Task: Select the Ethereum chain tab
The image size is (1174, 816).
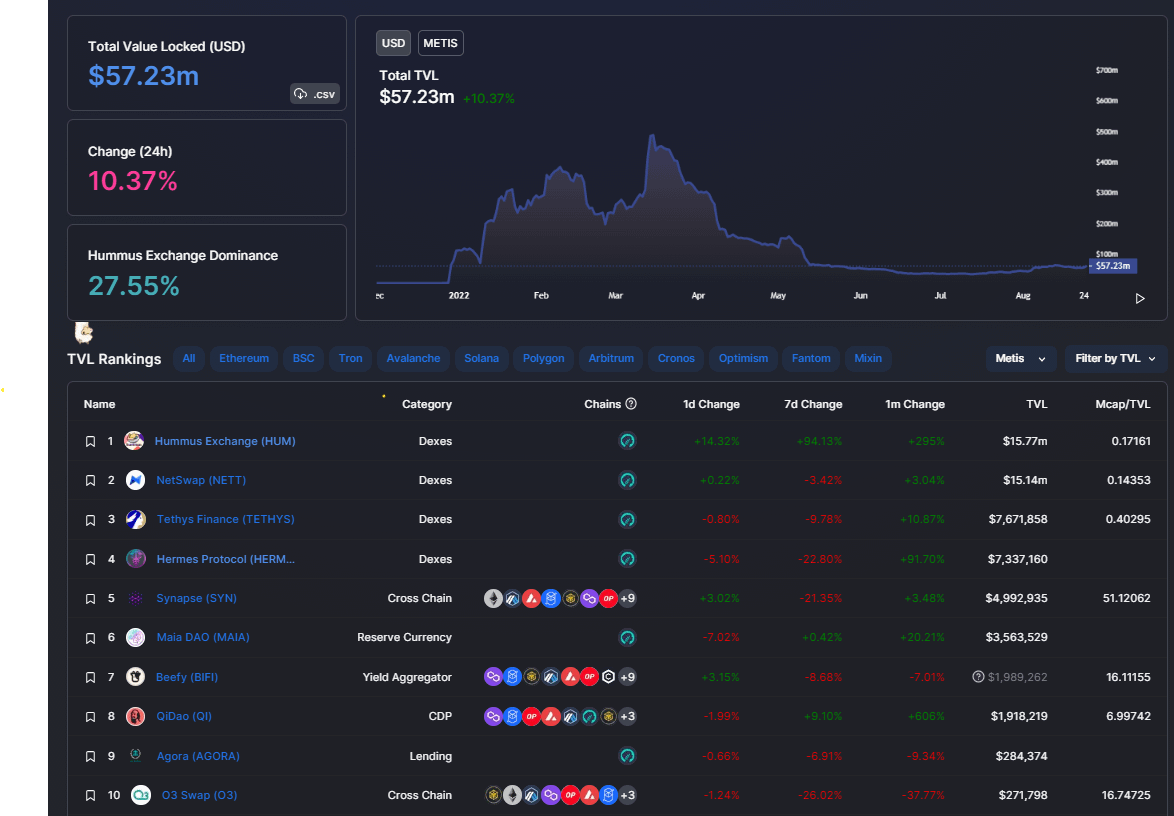Action: 244,358
